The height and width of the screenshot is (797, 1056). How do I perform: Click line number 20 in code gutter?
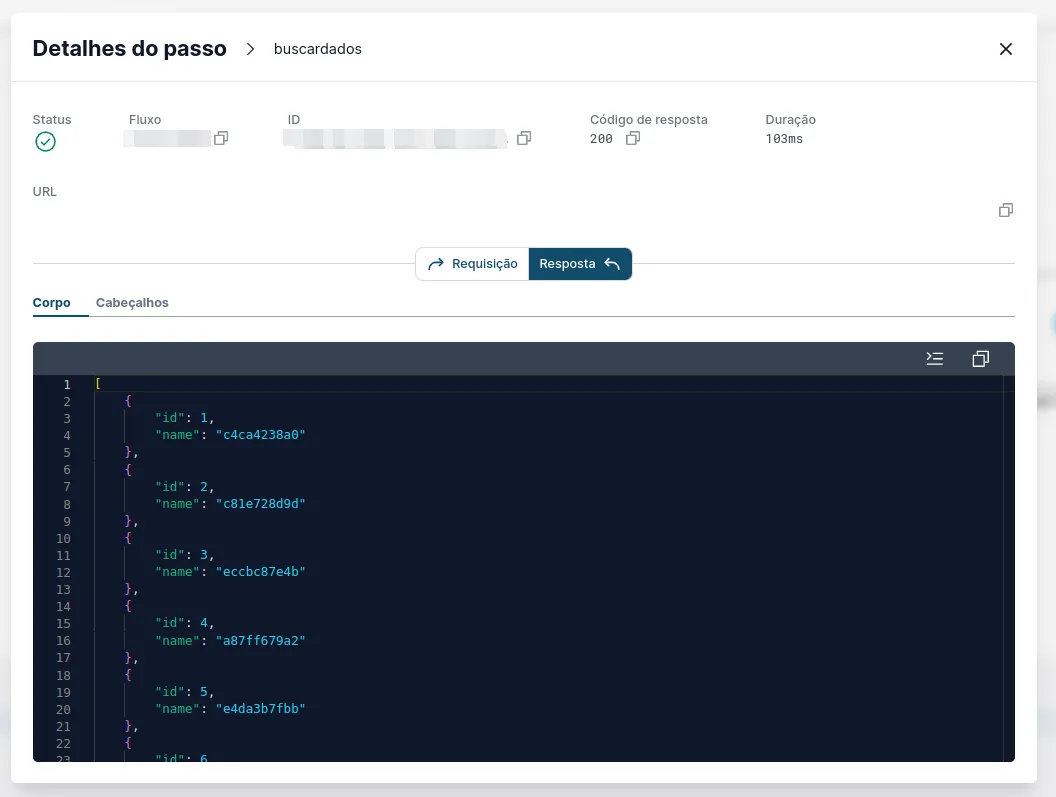point(63,709)
